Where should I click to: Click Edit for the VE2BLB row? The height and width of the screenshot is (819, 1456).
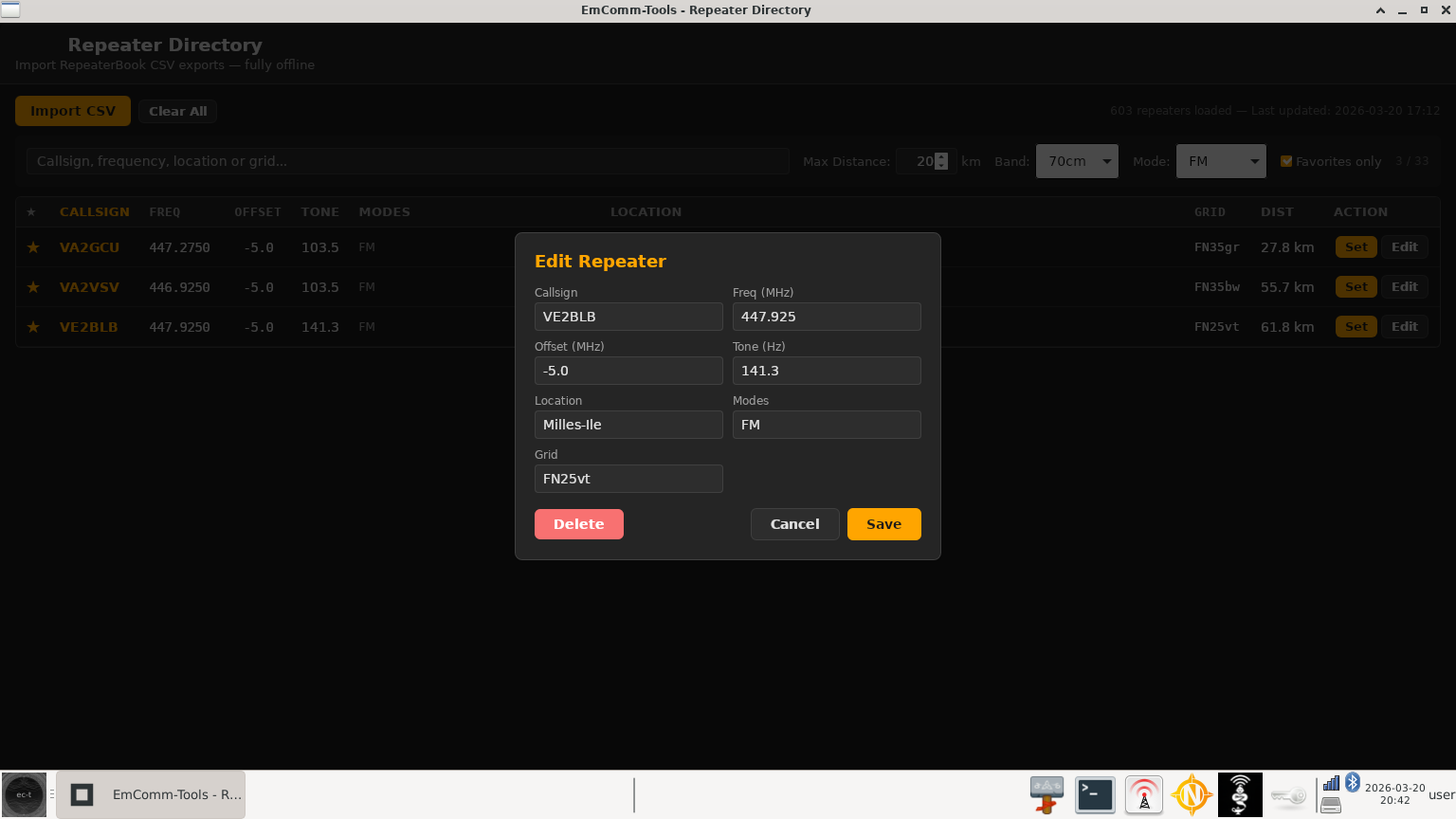click(1405, 327)
